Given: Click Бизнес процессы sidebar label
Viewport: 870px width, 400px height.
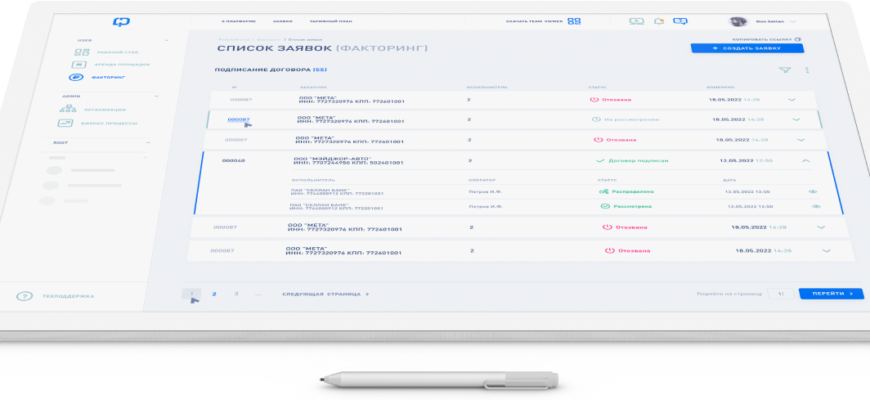Looking at the screenshot, I should [x=109, y=123].
